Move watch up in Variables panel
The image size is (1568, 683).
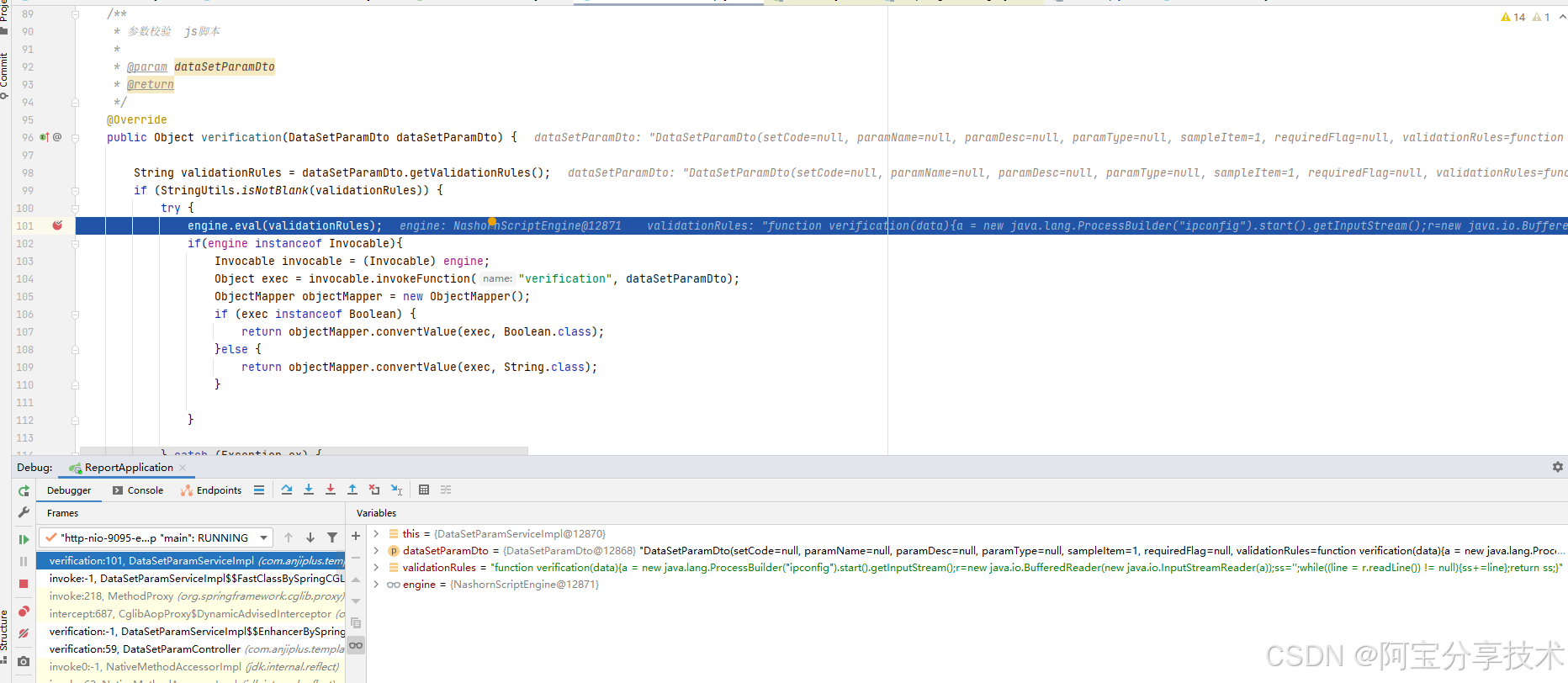tap(356, 580)
